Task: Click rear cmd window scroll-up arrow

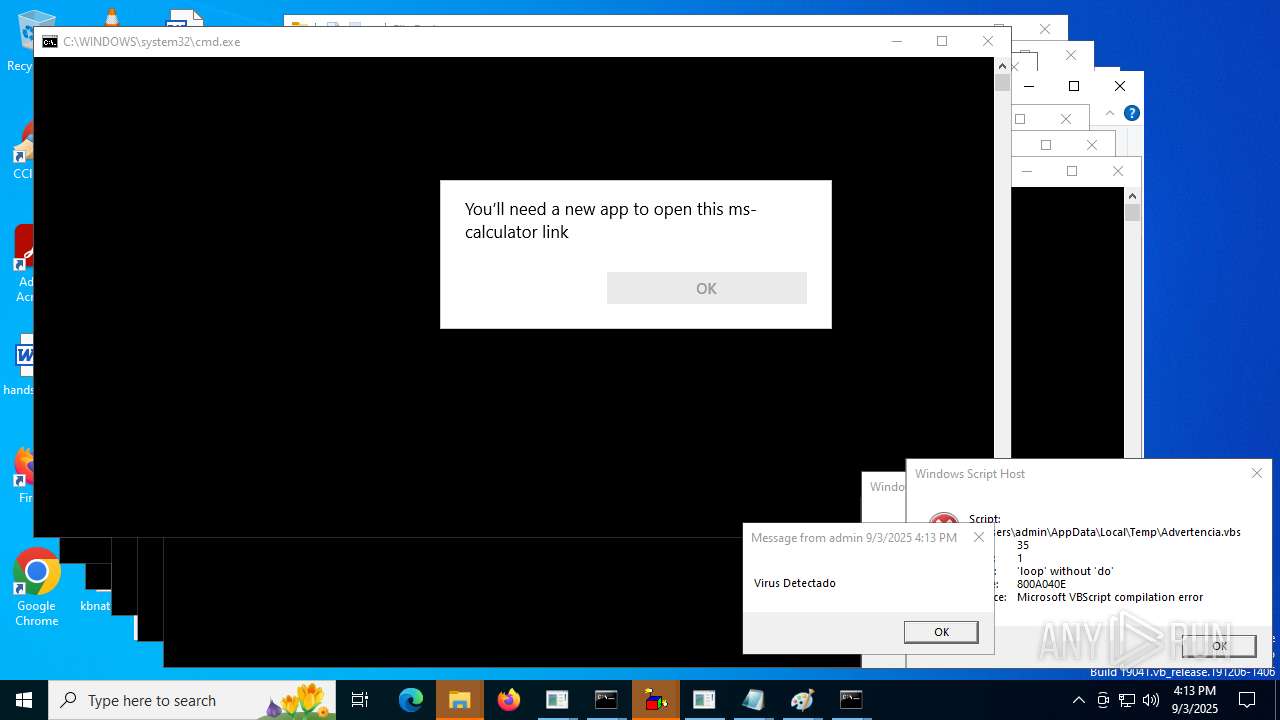Action: click(1132, 196)
